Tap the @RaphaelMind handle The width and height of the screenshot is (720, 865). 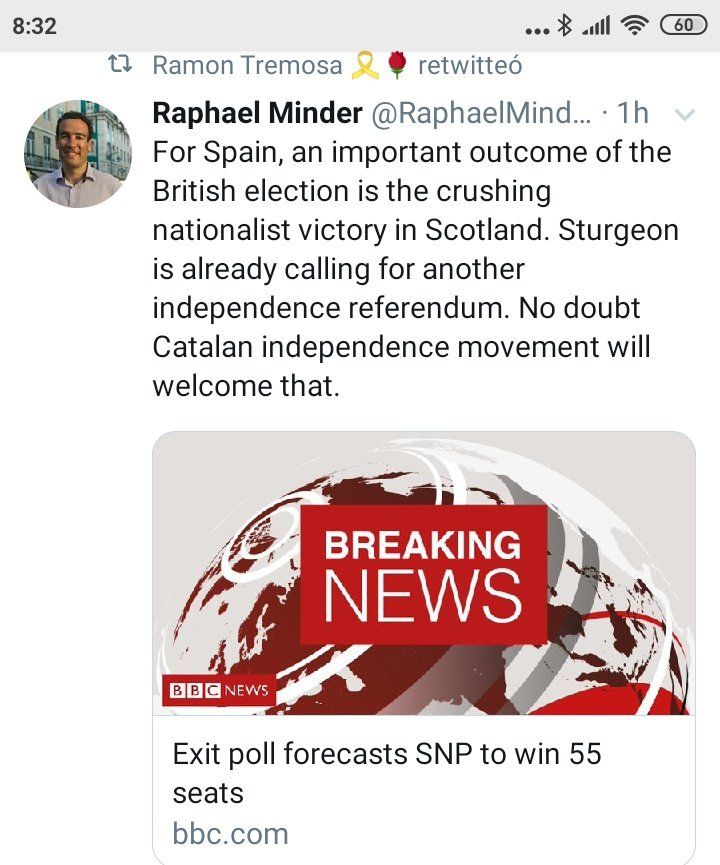[x=481, y=113]
